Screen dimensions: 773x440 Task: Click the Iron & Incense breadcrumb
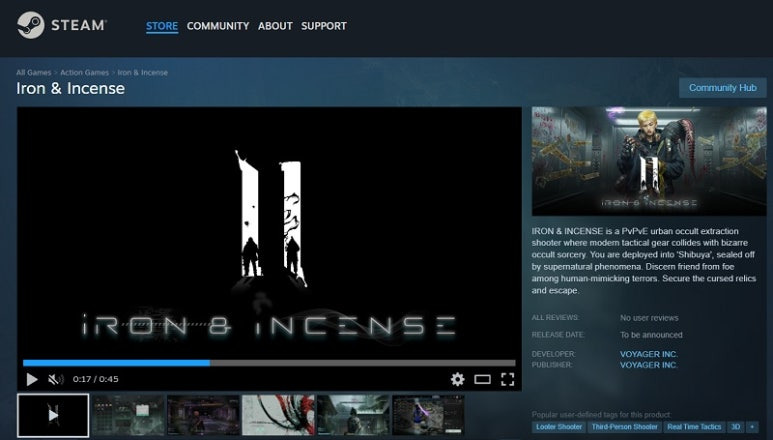coord(142,72)
